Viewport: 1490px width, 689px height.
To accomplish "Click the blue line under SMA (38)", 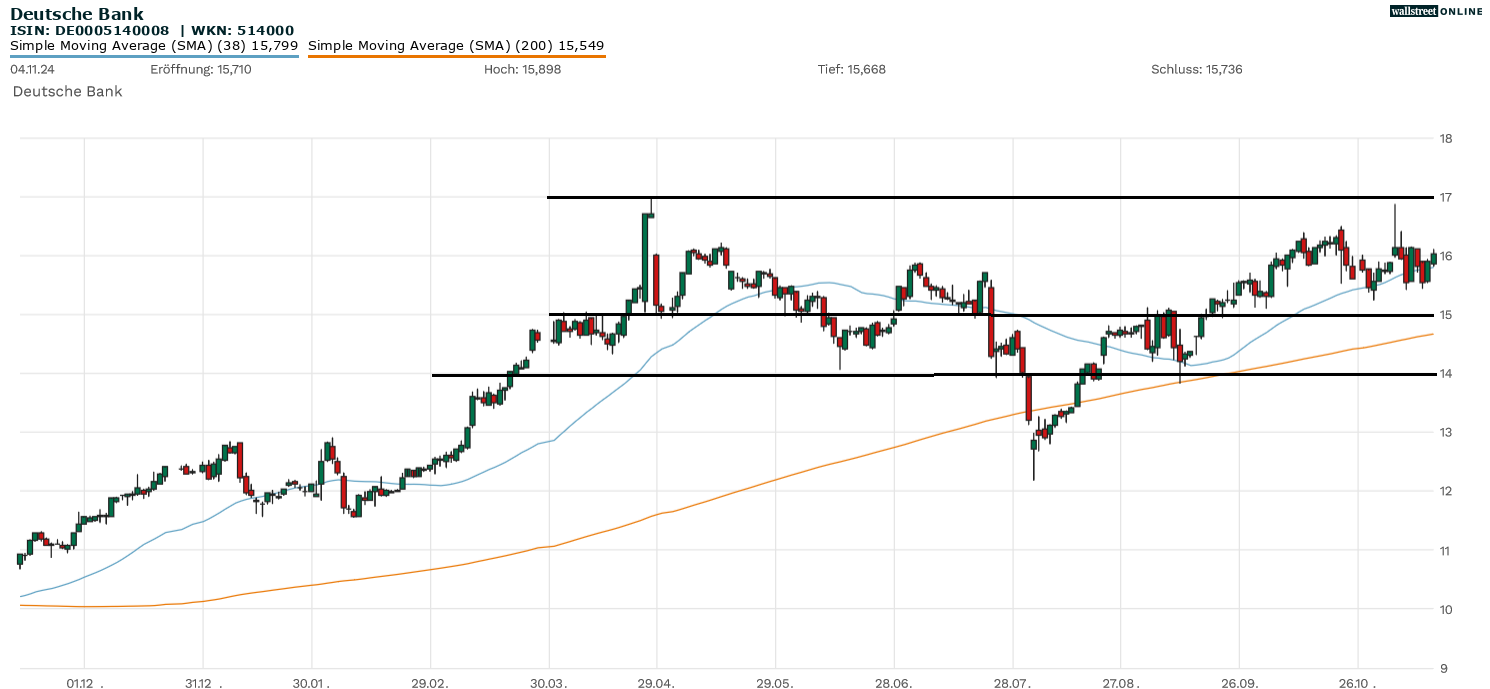I will pyautogui.click(x=154, y=57).
